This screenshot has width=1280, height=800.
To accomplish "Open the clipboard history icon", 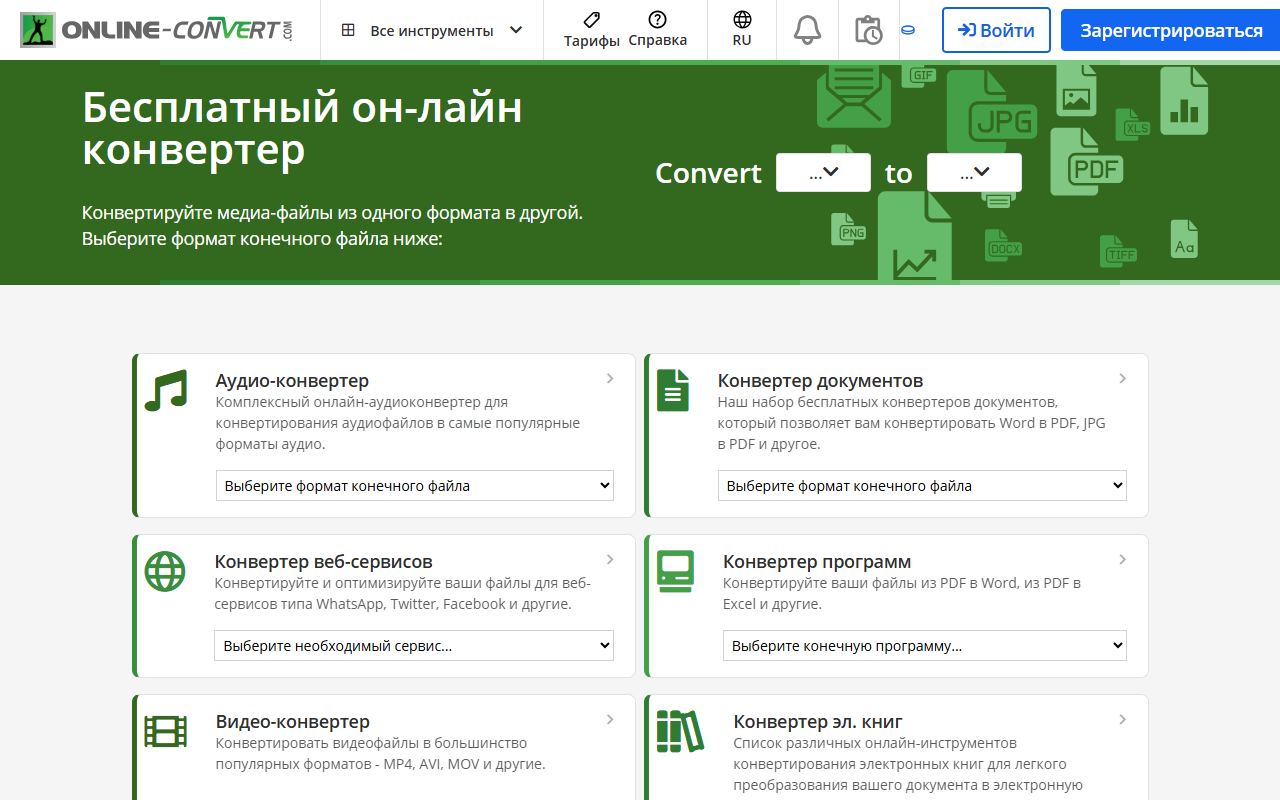I will point(868,30).
